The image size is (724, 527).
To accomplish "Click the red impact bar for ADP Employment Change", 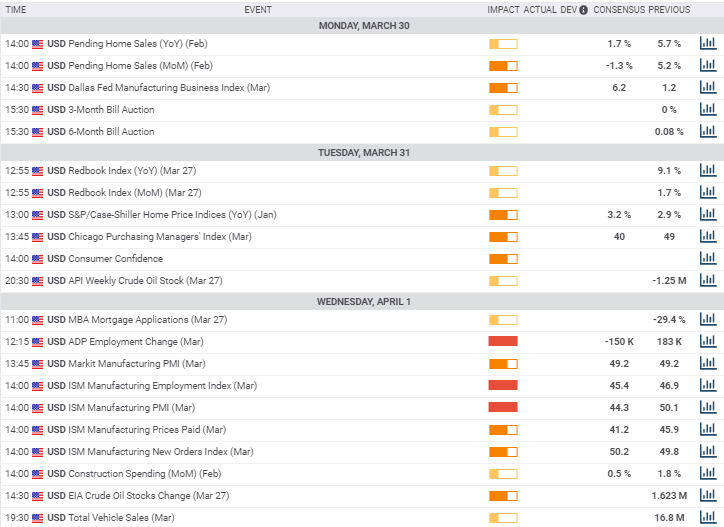I will (503, 342).
